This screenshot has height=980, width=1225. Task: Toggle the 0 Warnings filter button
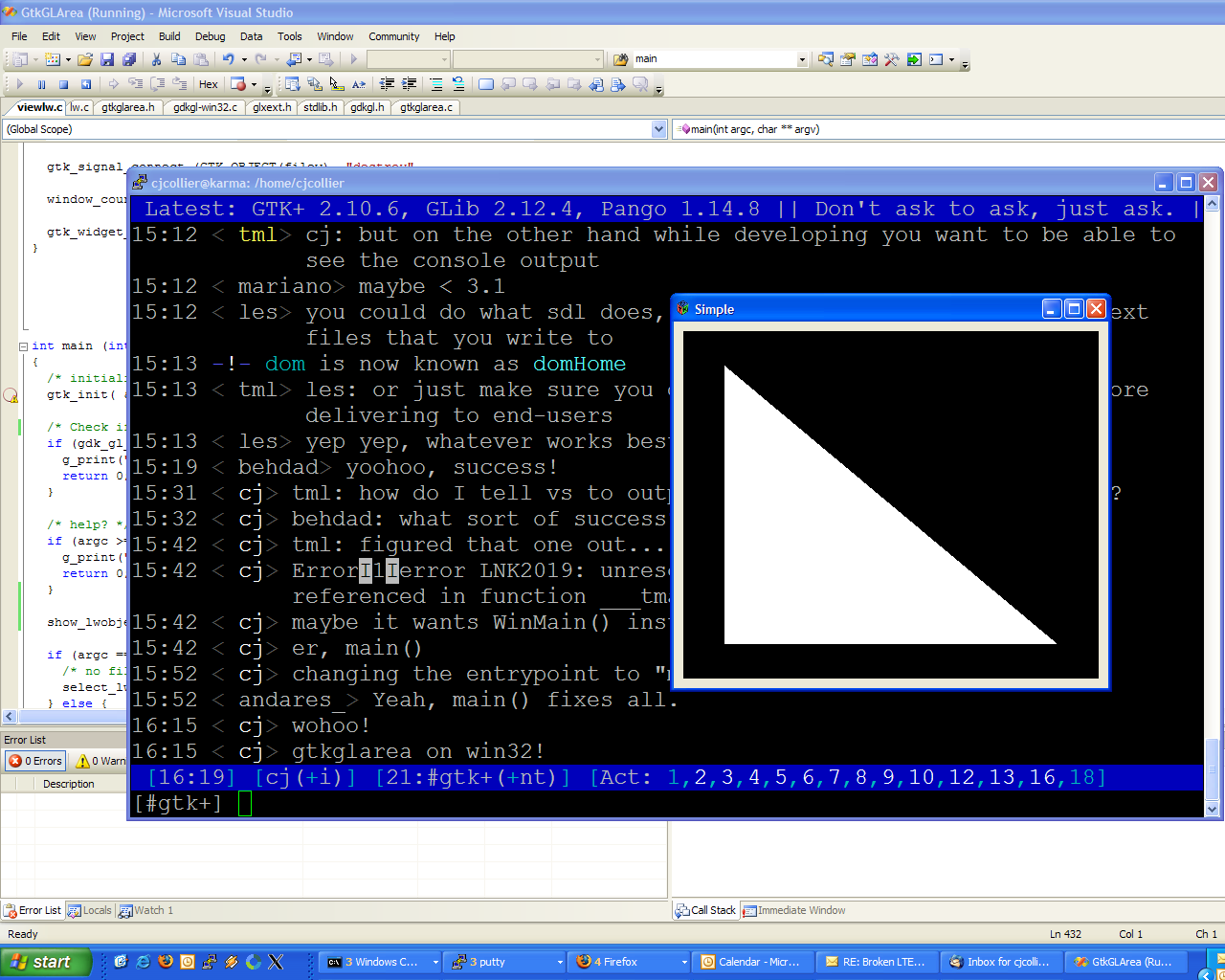click(x=101, y=761)
